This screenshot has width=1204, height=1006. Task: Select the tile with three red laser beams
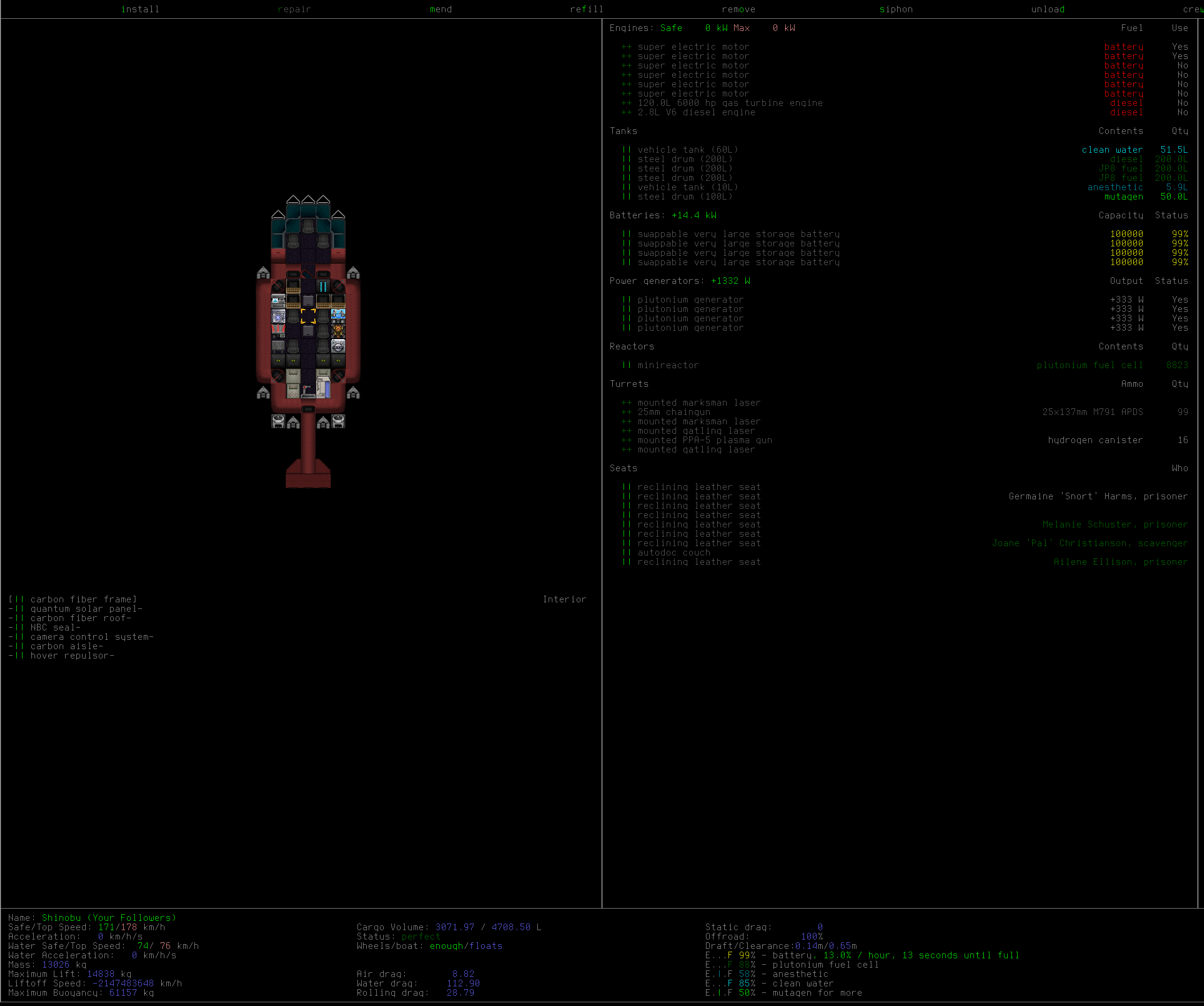(x=278, y=331)
